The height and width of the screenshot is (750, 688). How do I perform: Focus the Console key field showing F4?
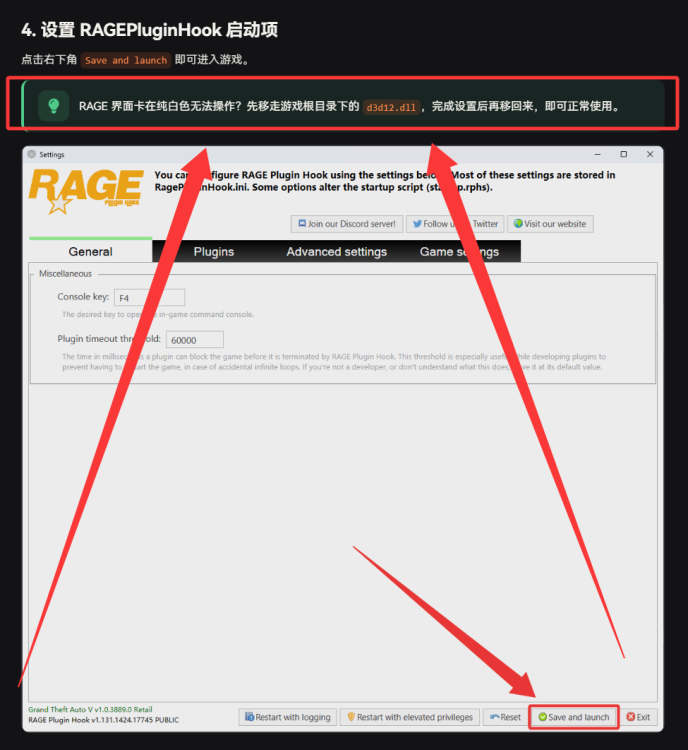tap(149, 298)
